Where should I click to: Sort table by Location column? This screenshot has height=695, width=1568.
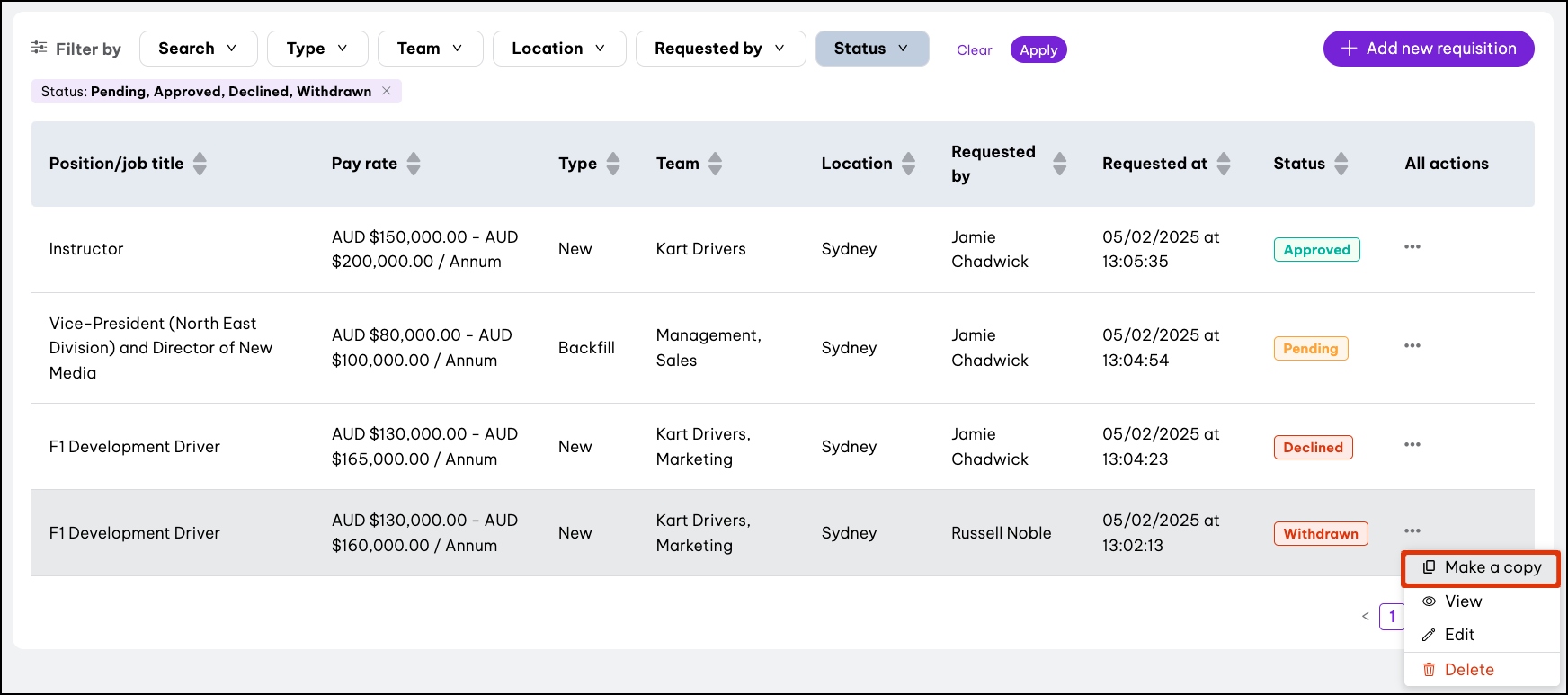pos(908,164)
